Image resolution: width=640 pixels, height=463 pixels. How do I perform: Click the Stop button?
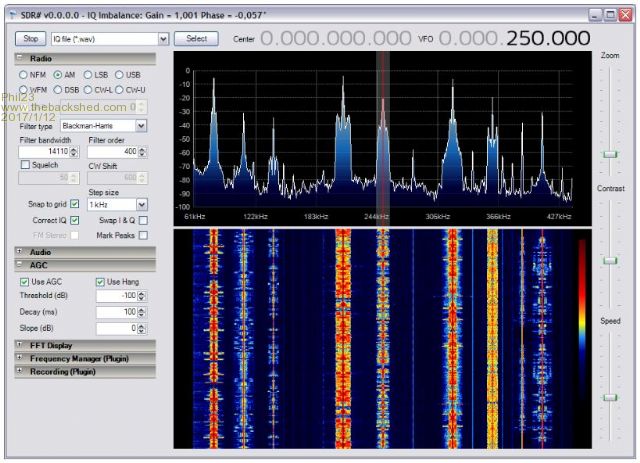(30, 38)
